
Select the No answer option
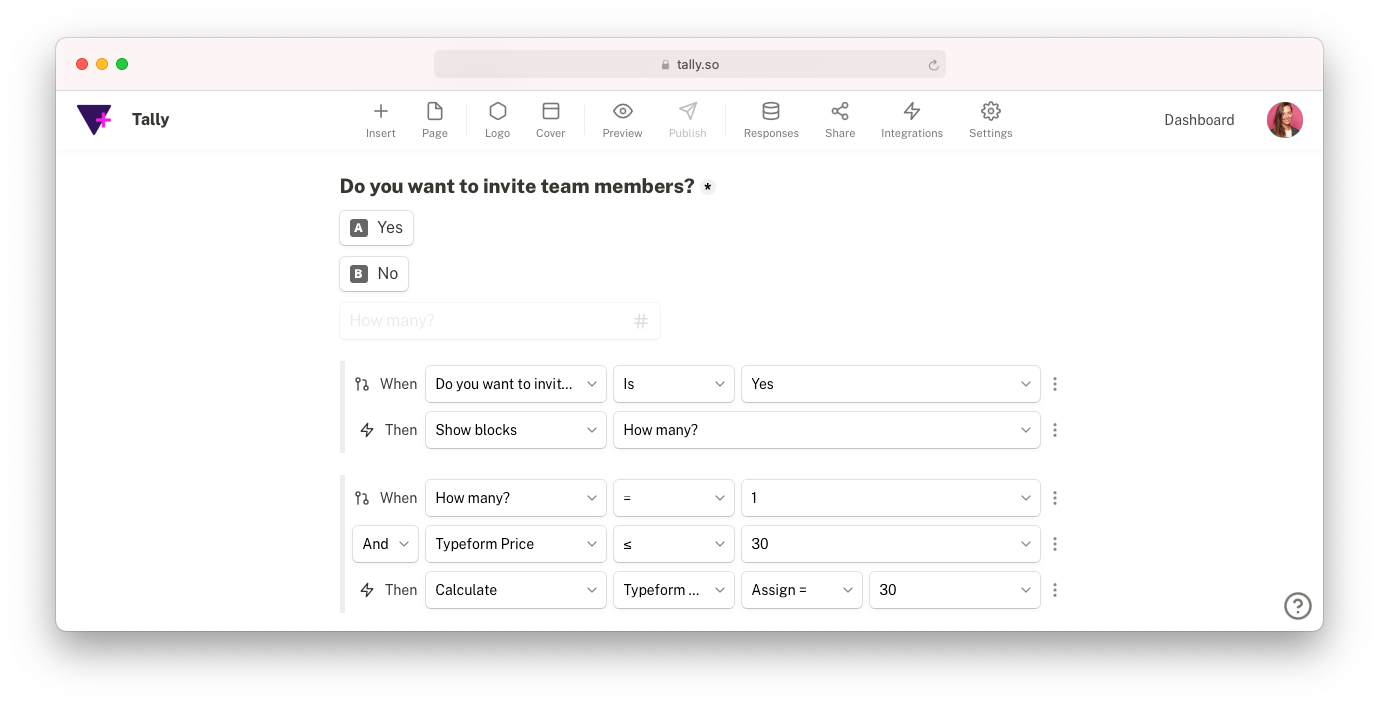[x=374, y=274]
